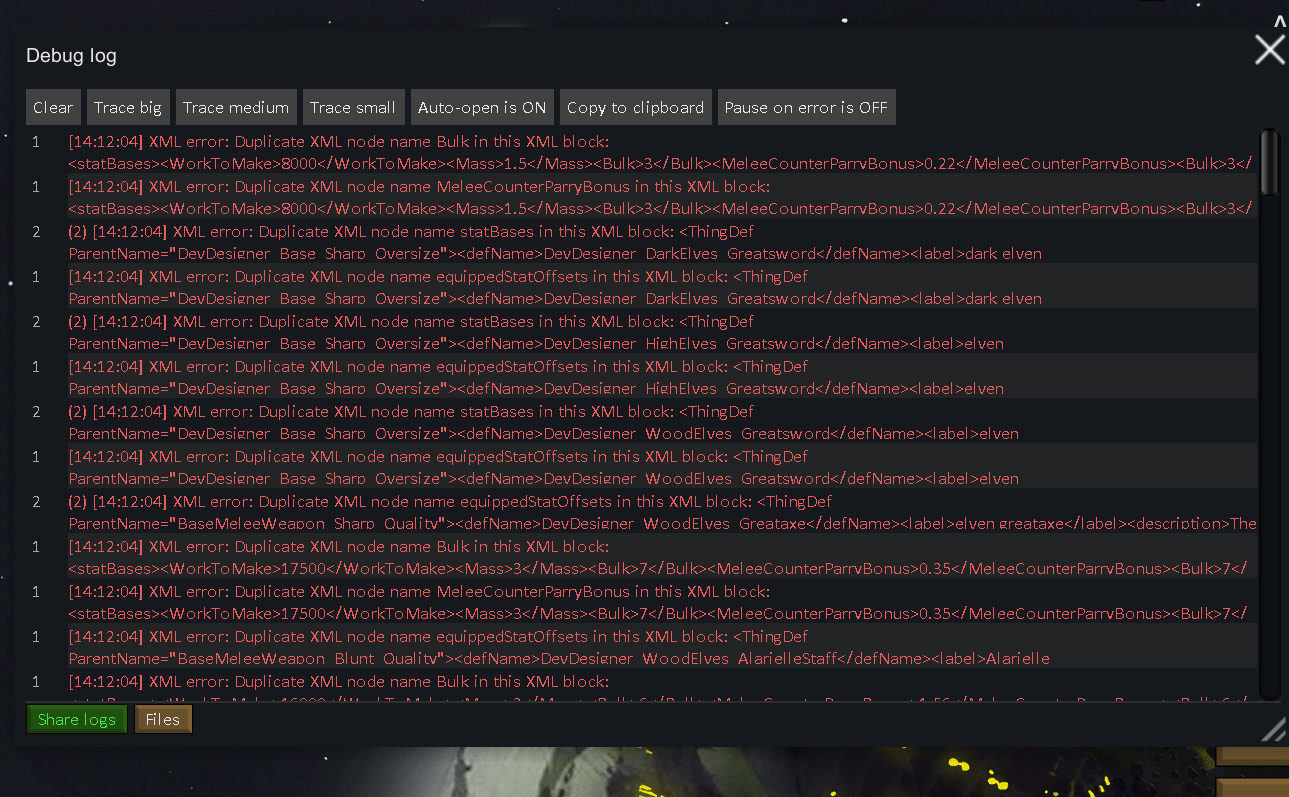Image resolution: width=1289 pixels, height=797 pixels.
Task: Copy the log to clipboard
Action: (636, 108)
